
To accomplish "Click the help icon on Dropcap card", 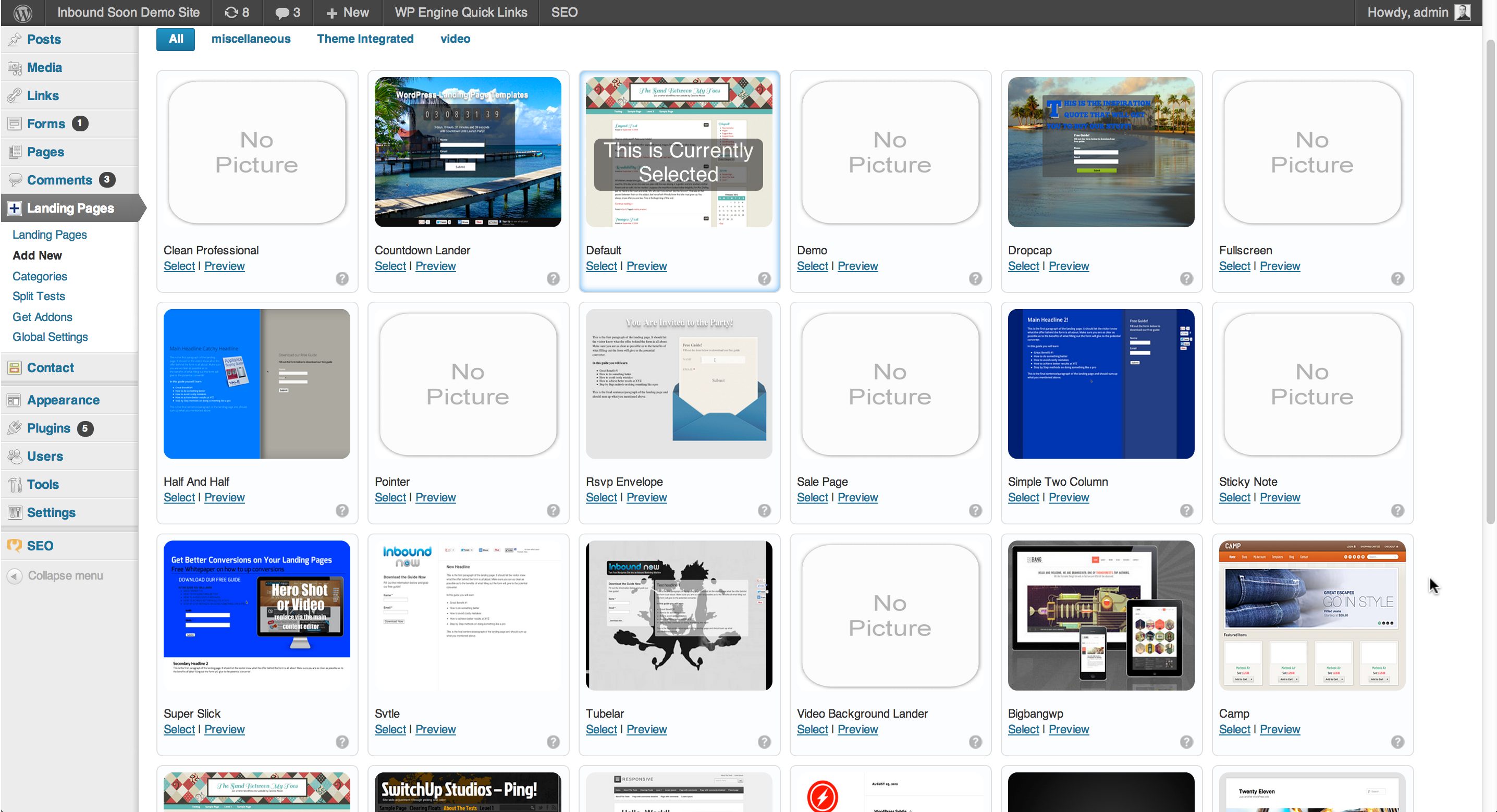I will click(x=1186, y=278).
